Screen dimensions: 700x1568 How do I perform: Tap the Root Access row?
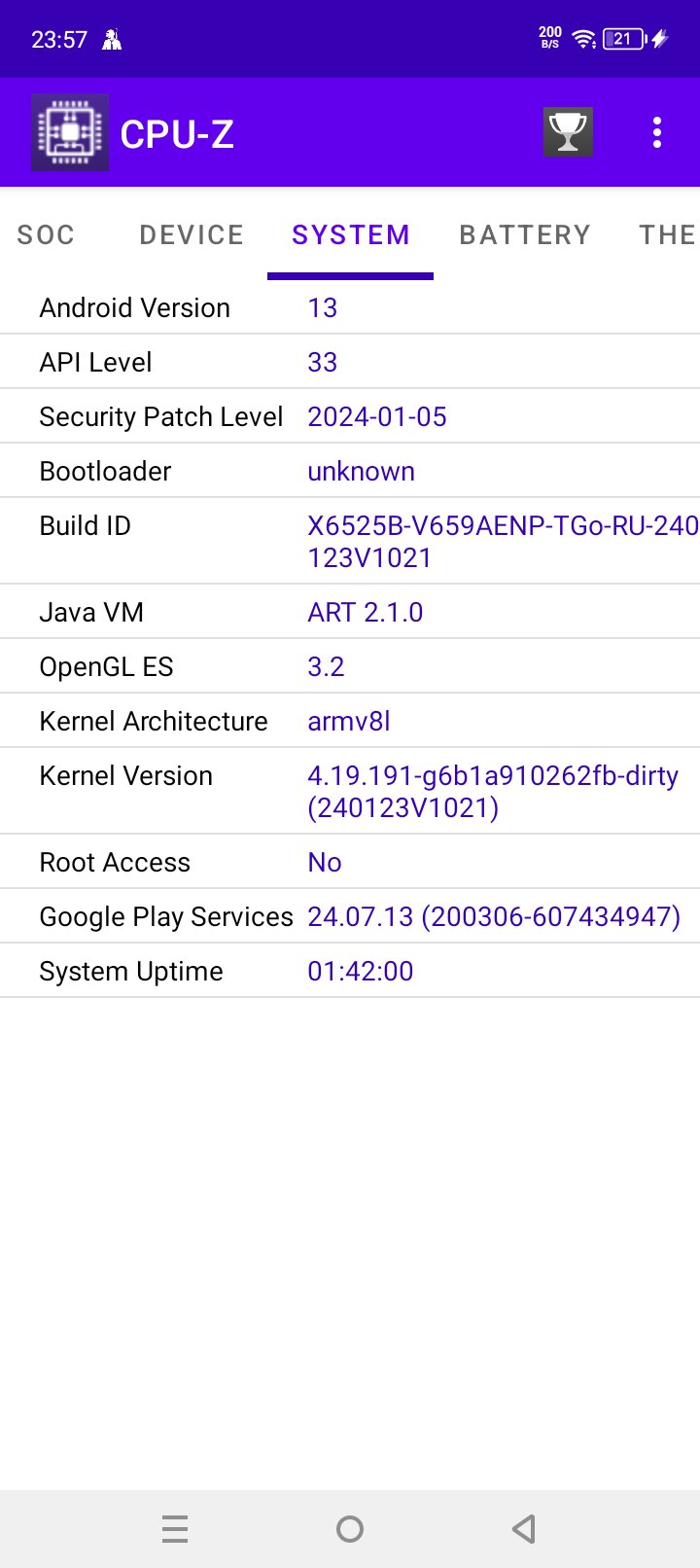(x=350, y=862)
